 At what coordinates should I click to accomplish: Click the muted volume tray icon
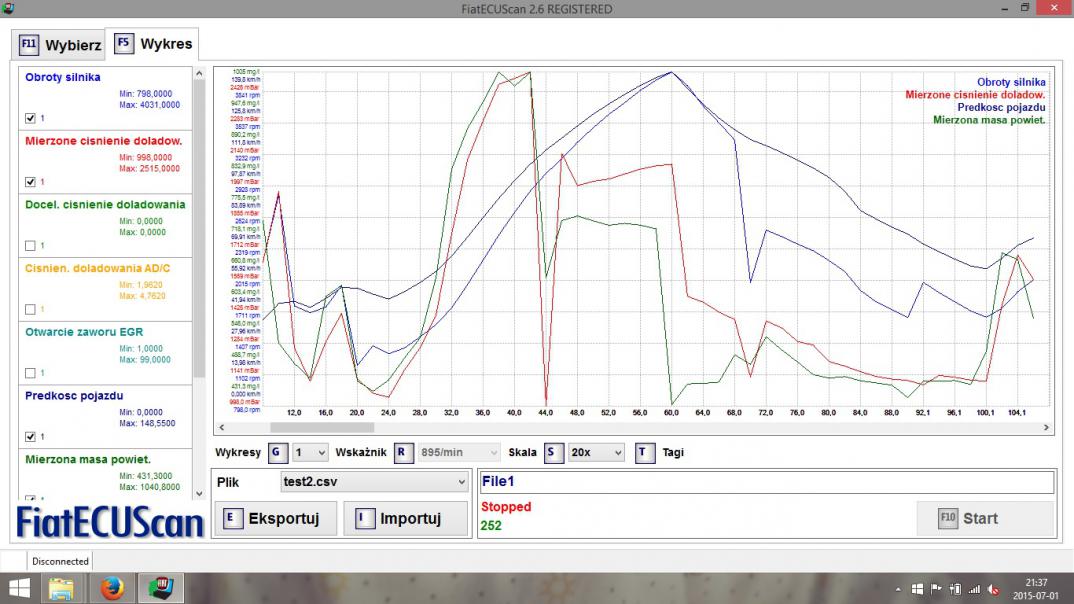click(x=993, y=589)
